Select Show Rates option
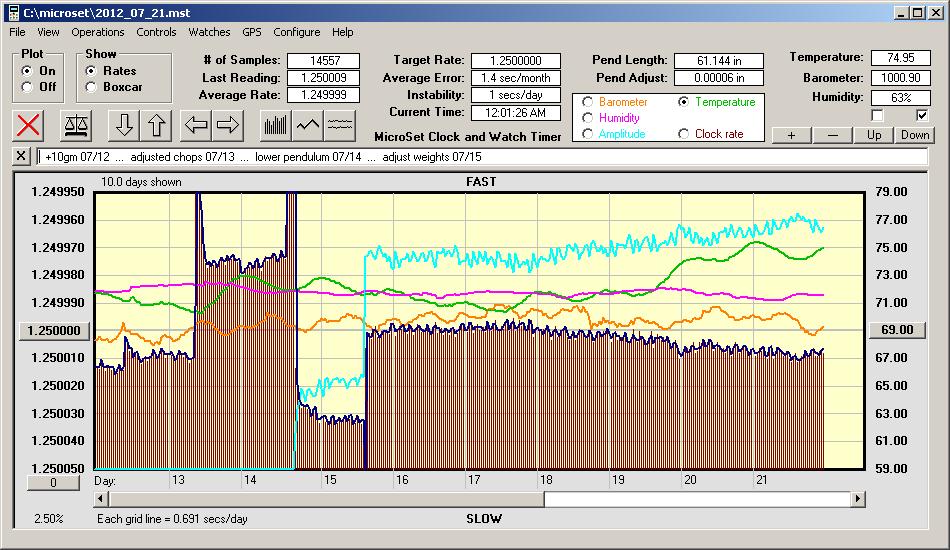 [x=91, y=71]
